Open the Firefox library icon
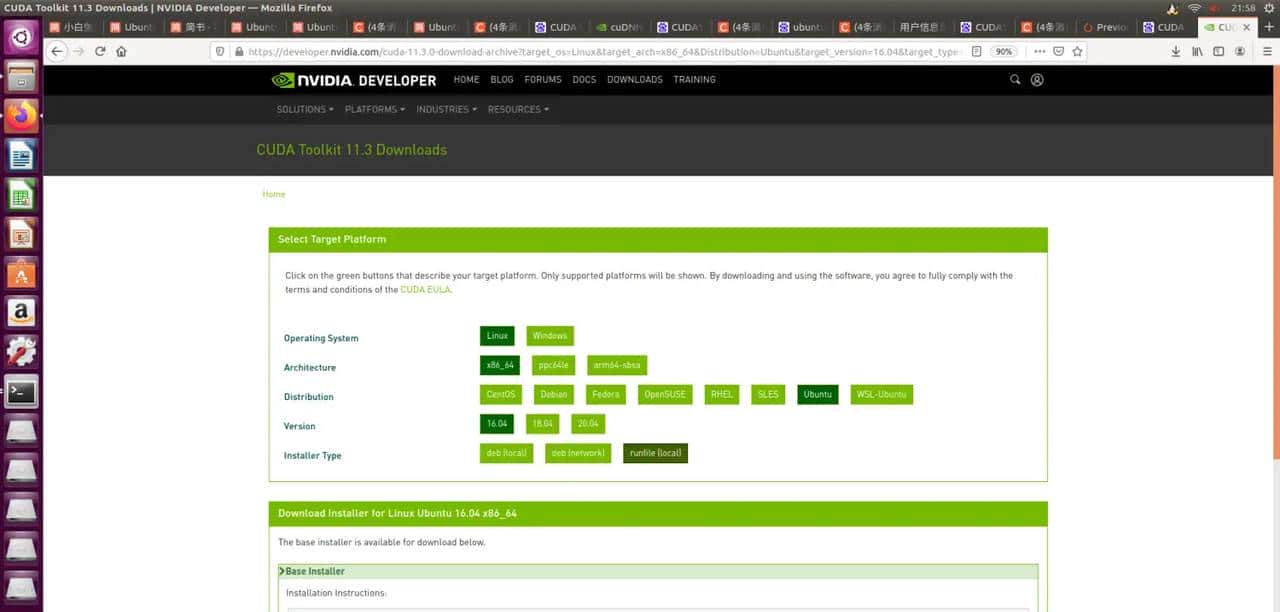Viewport: 1280px width, 612px height. (1197, 51)
